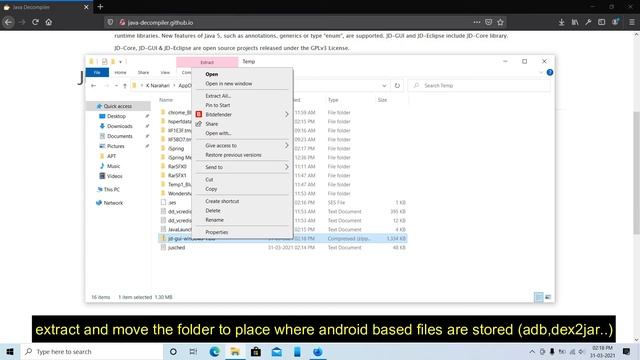Save to Pocket icon in address bar
The image size is (640, 360).
coord(489,22)
